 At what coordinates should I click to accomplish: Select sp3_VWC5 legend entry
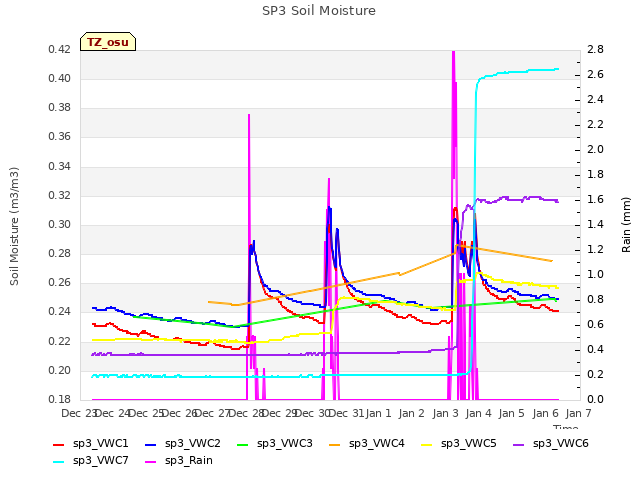click(459, 443)
